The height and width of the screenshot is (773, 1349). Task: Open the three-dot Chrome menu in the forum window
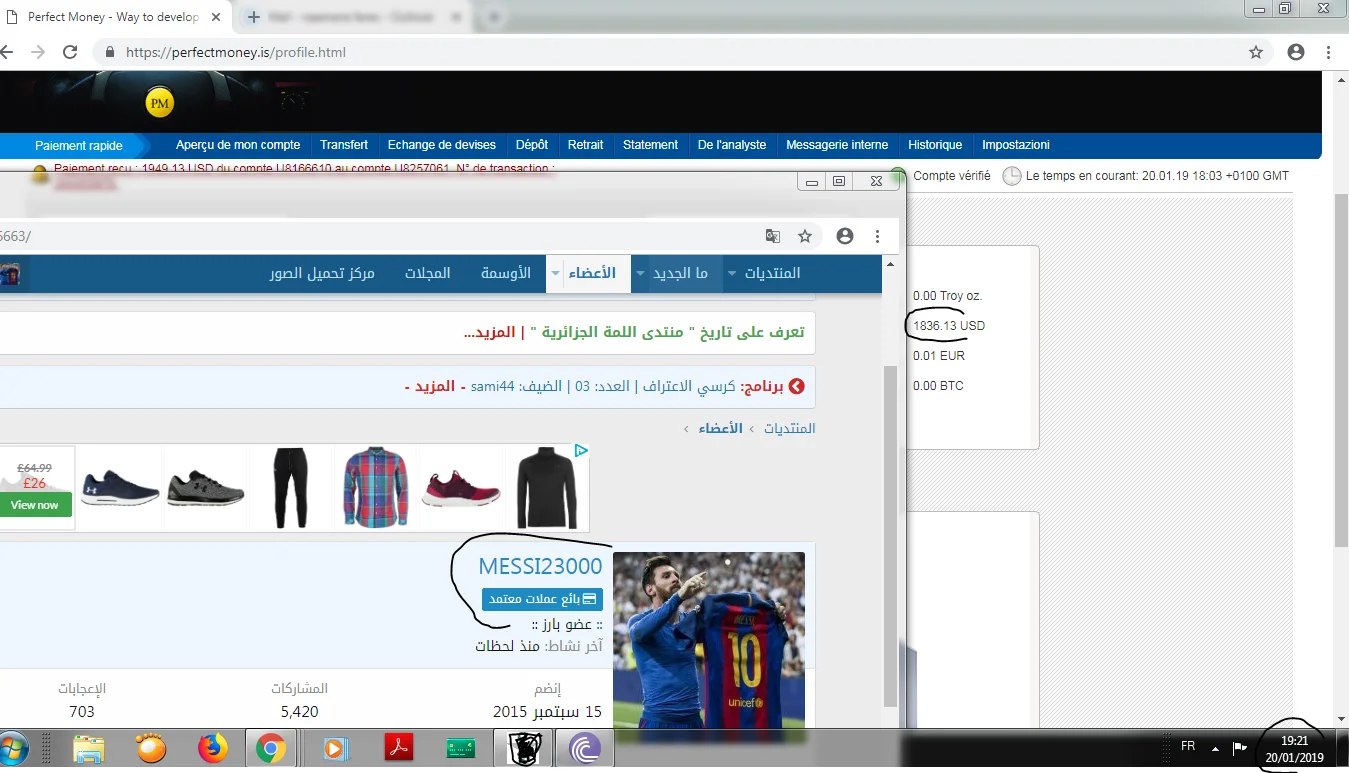point(877,236)
